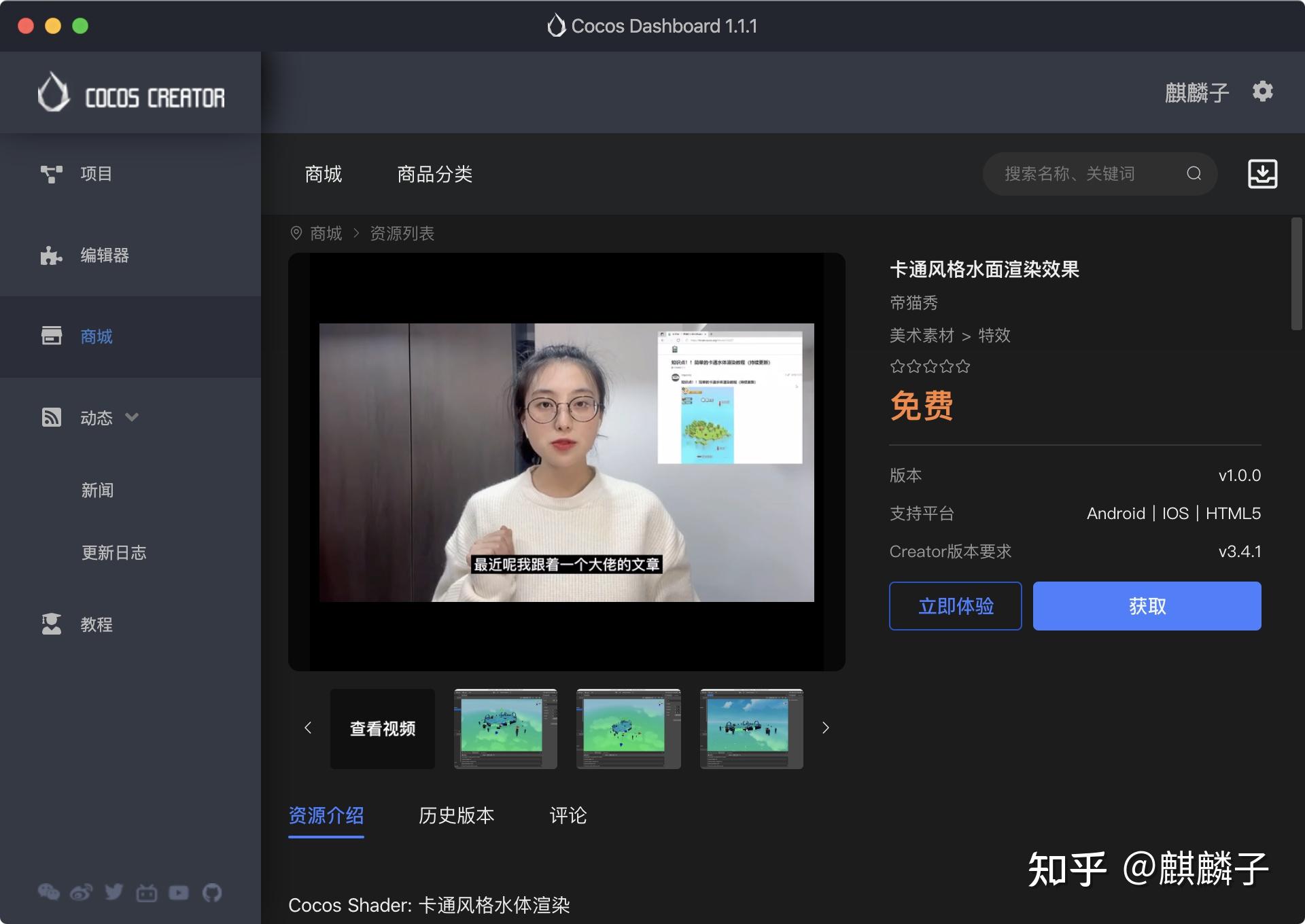Screen dimensions: 1305x924
Task: Click the 获取 button
Action: 1146,606
